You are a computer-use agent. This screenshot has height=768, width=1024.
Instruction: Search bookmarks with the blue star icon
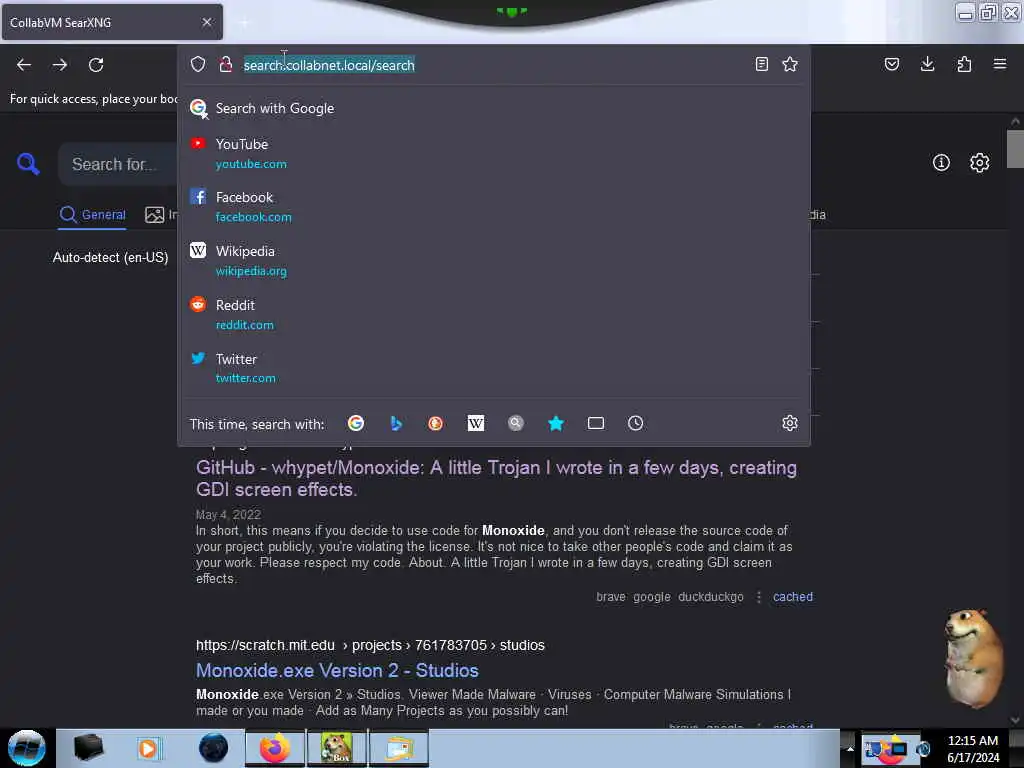coord(556,423)
